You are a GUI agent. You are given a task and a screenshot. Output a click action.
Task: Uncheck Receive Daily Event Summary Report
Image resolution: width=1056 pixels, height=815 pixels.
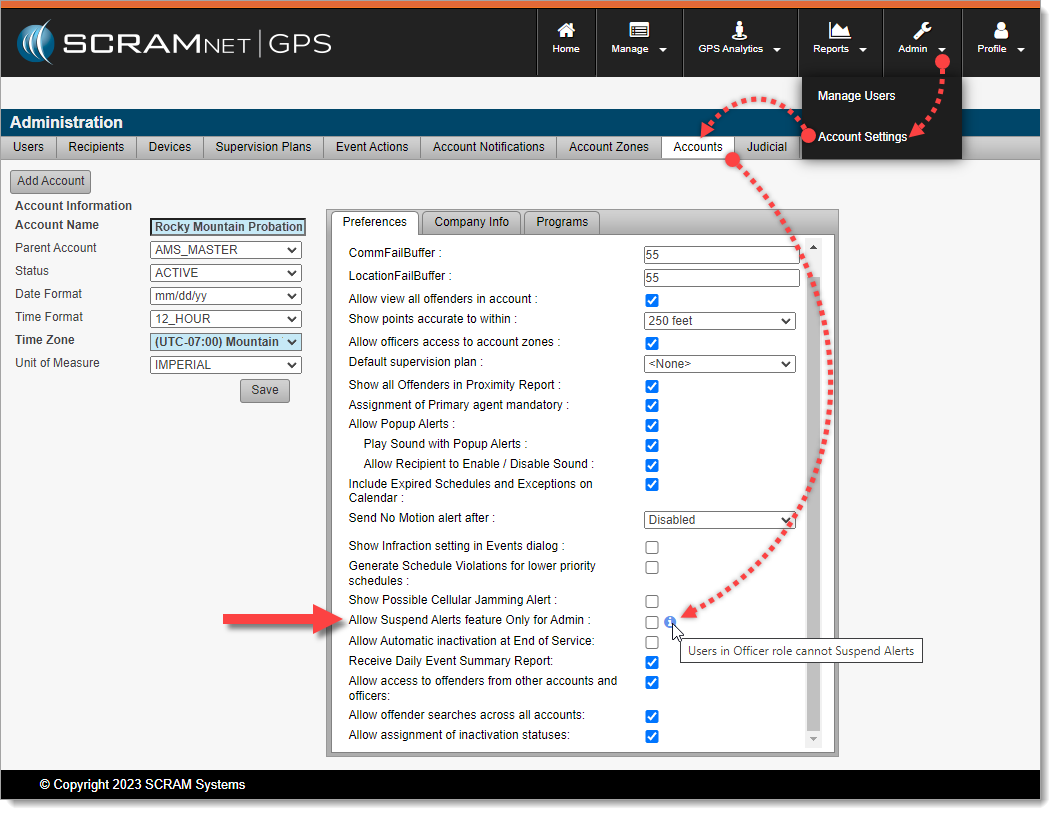tap(652, 662)
